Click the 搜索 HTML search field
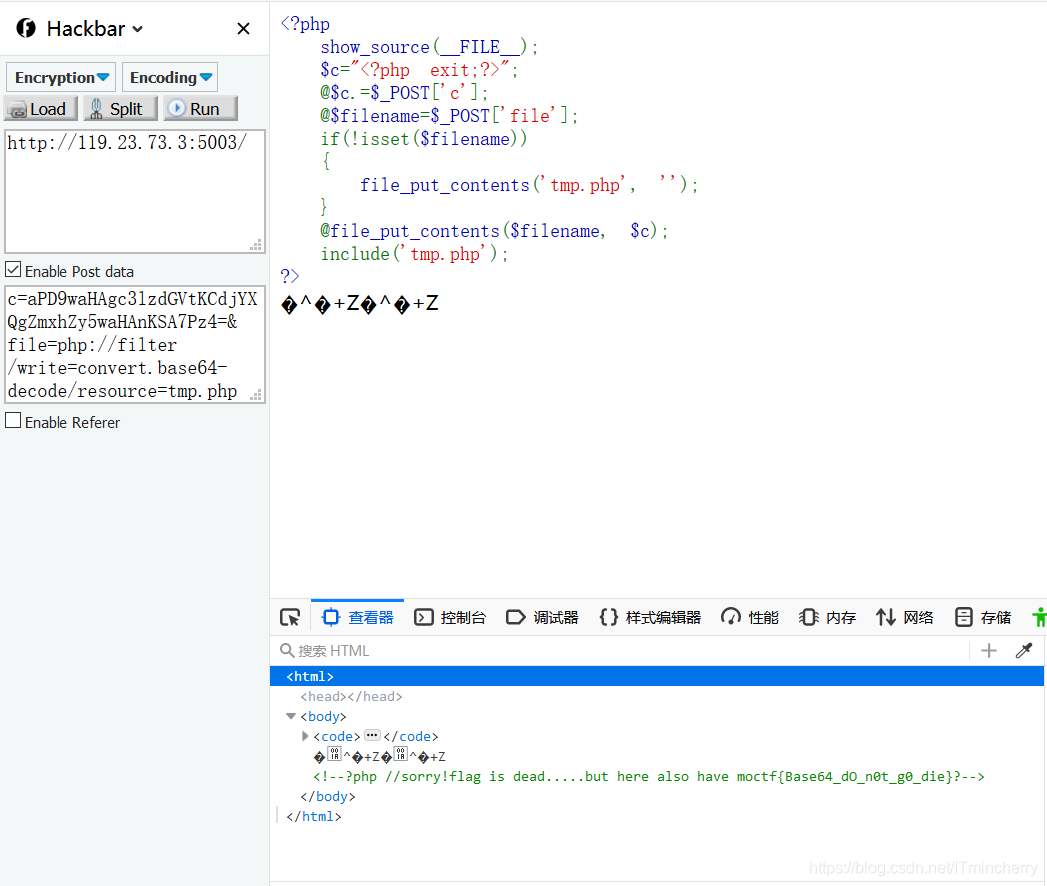 click(621, 650)
